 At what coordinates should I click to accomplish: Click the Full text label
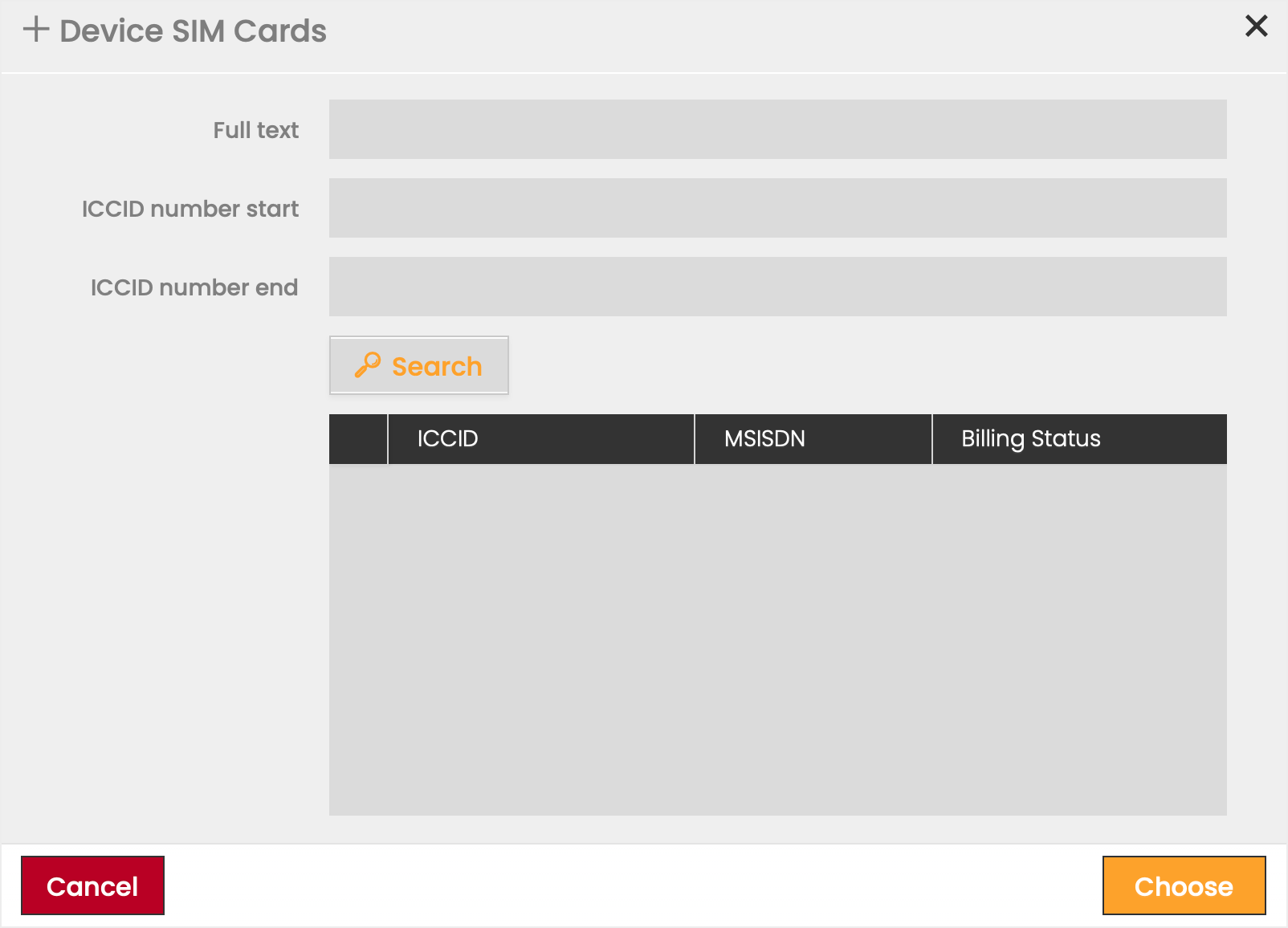pyautogui.click(x=255, y=130)
